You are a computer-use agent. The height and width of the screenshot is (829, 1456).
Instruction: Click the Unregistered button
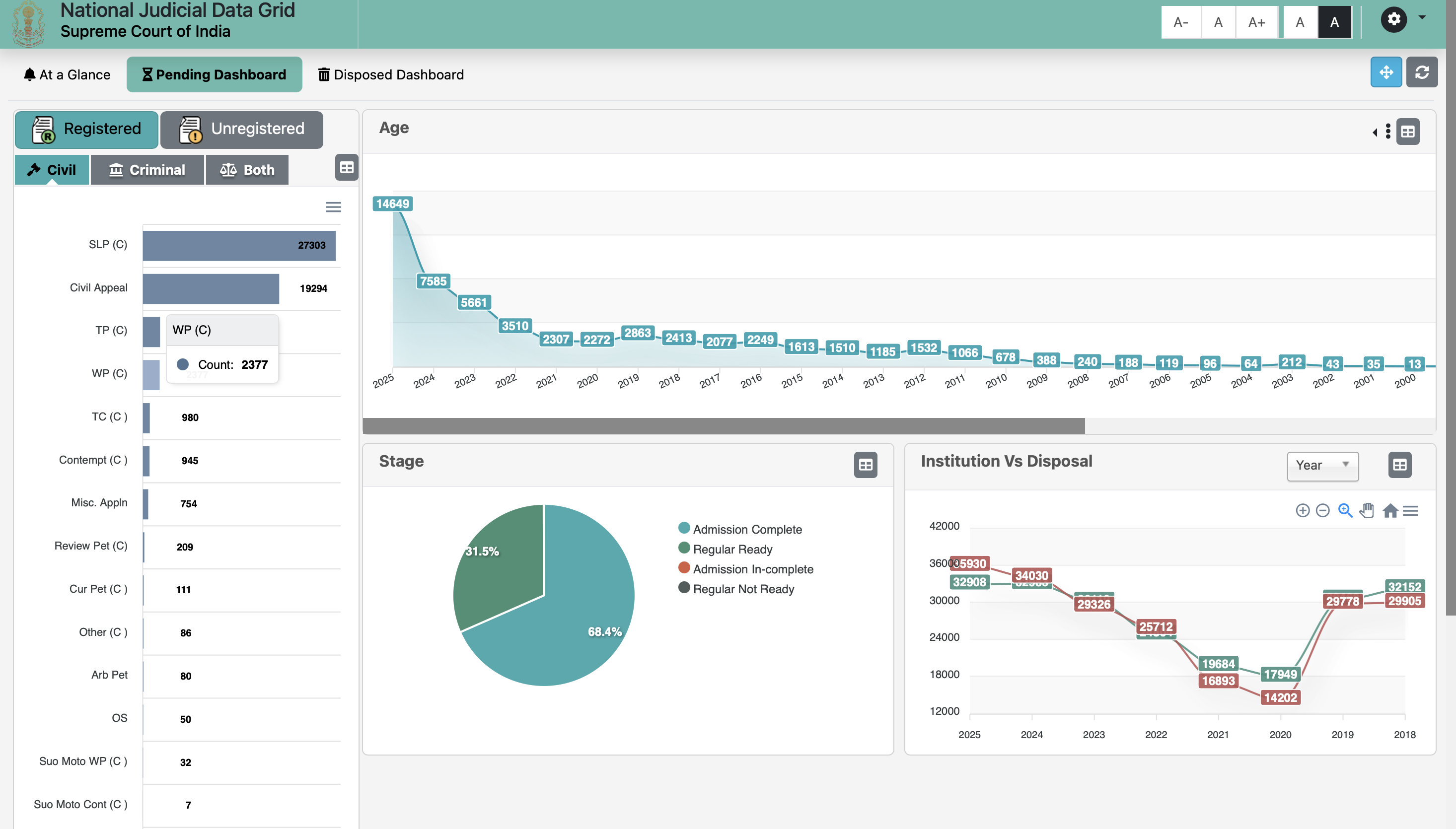tap(241, 129)
